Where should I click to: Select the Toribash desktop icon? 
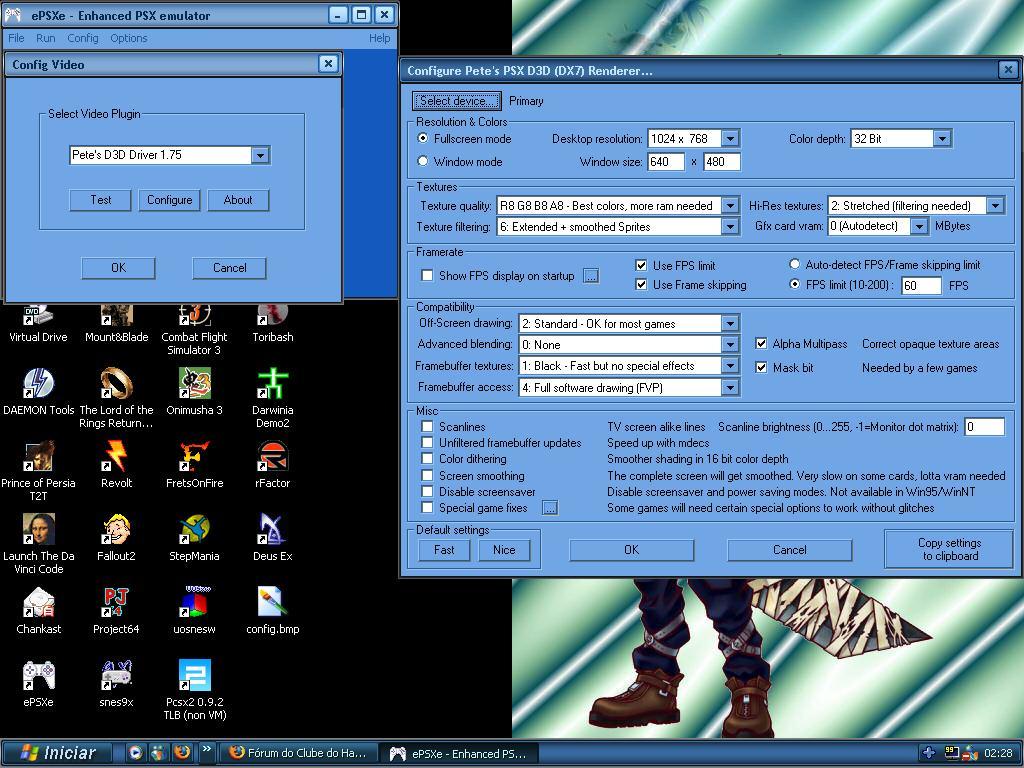[272, 325]
